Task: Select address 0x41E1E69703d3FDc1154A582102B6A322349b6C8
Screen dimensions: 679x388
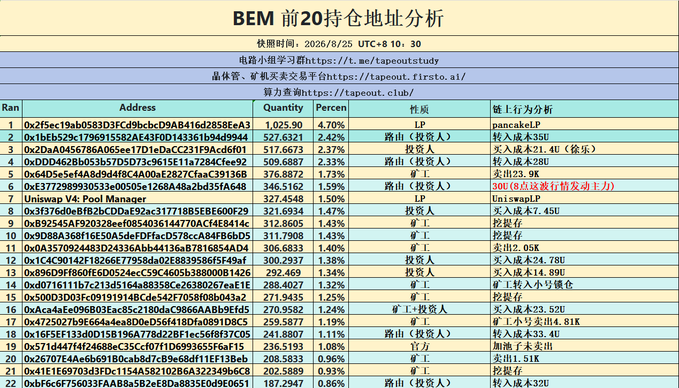Action: pyautogui.click(x=138, y=371)
